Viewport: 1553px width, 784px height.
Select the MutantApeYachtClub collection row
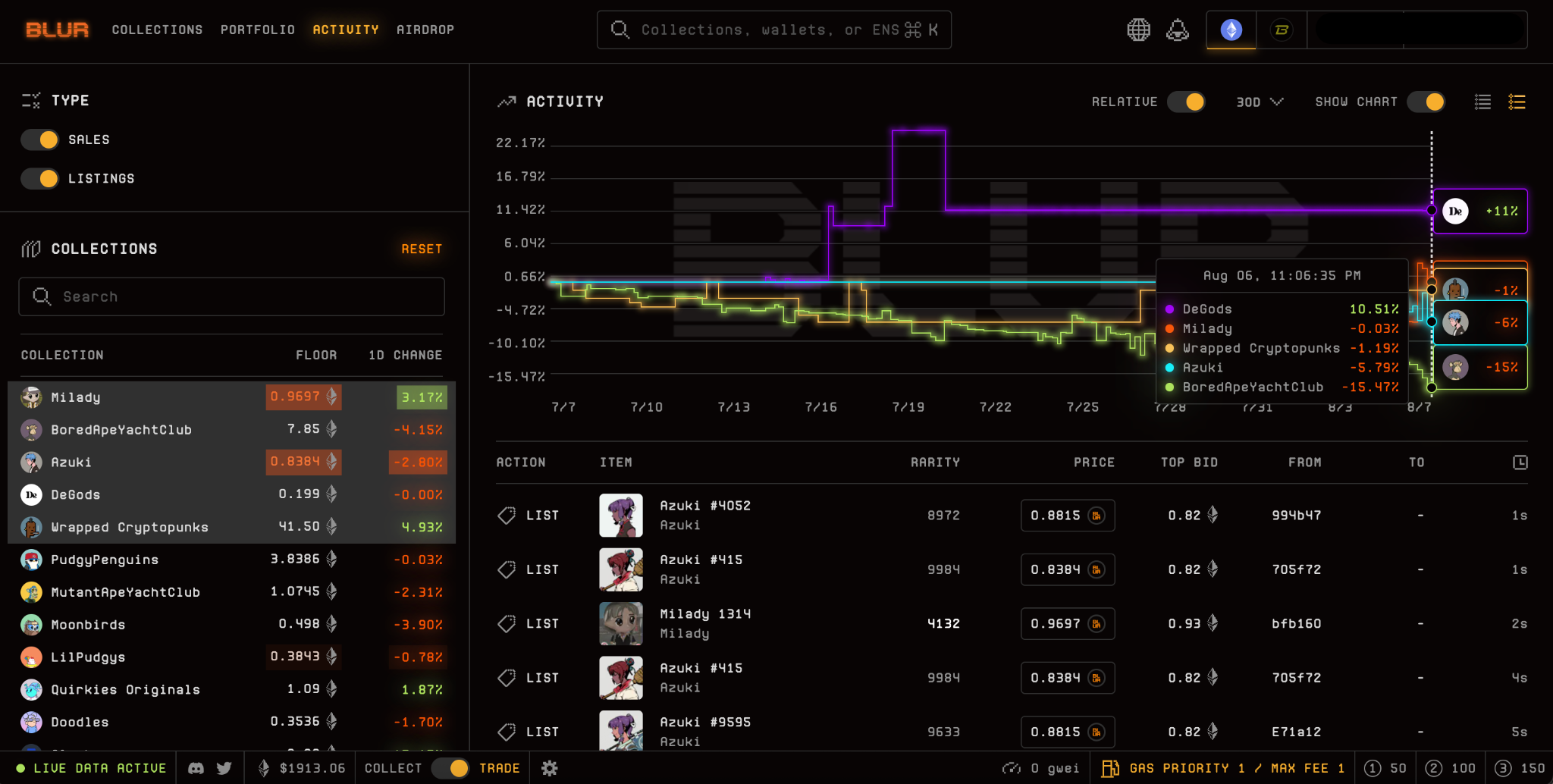(231, 592)
